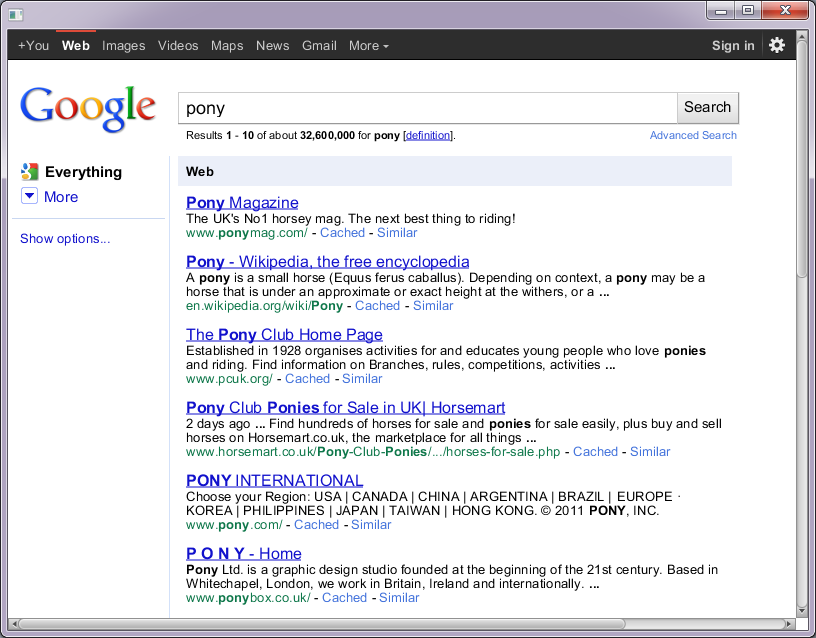The image size is (816, 638).
Task: Open the More dropdown in top navigation
Action: click(368, 46)
